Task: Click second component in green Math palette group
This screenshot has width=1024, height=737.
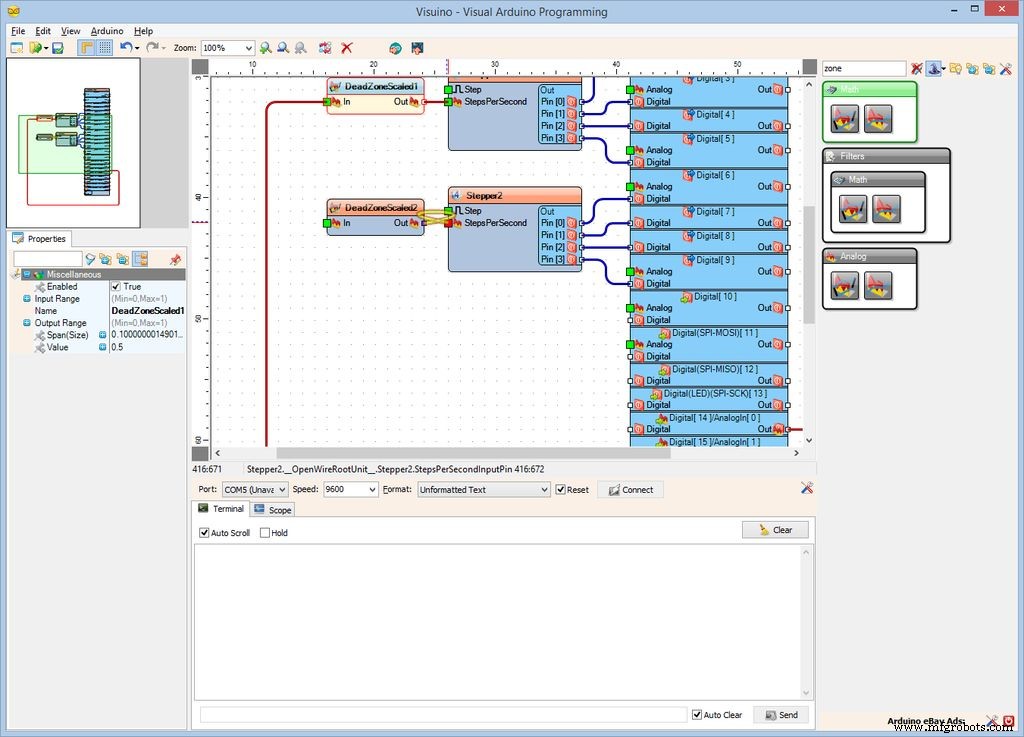Action: pos(877,119)
